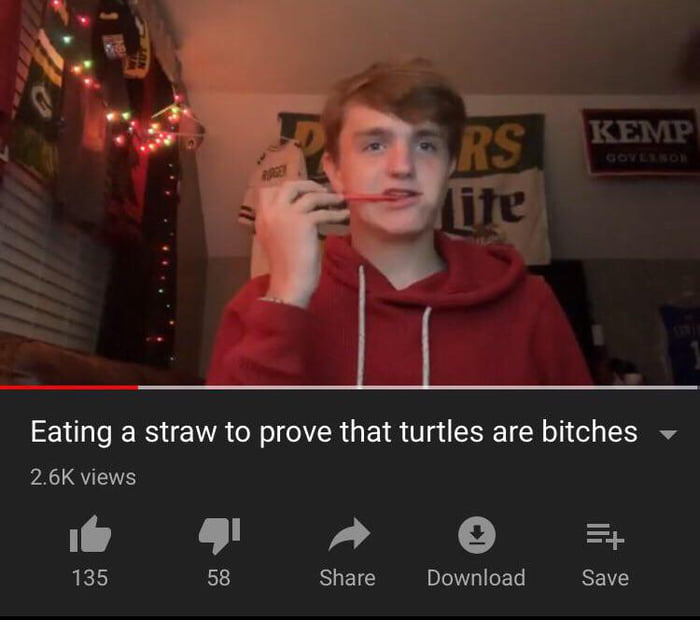Tap the video player frame
Screen dimensions: 700x620
[350, 192]
